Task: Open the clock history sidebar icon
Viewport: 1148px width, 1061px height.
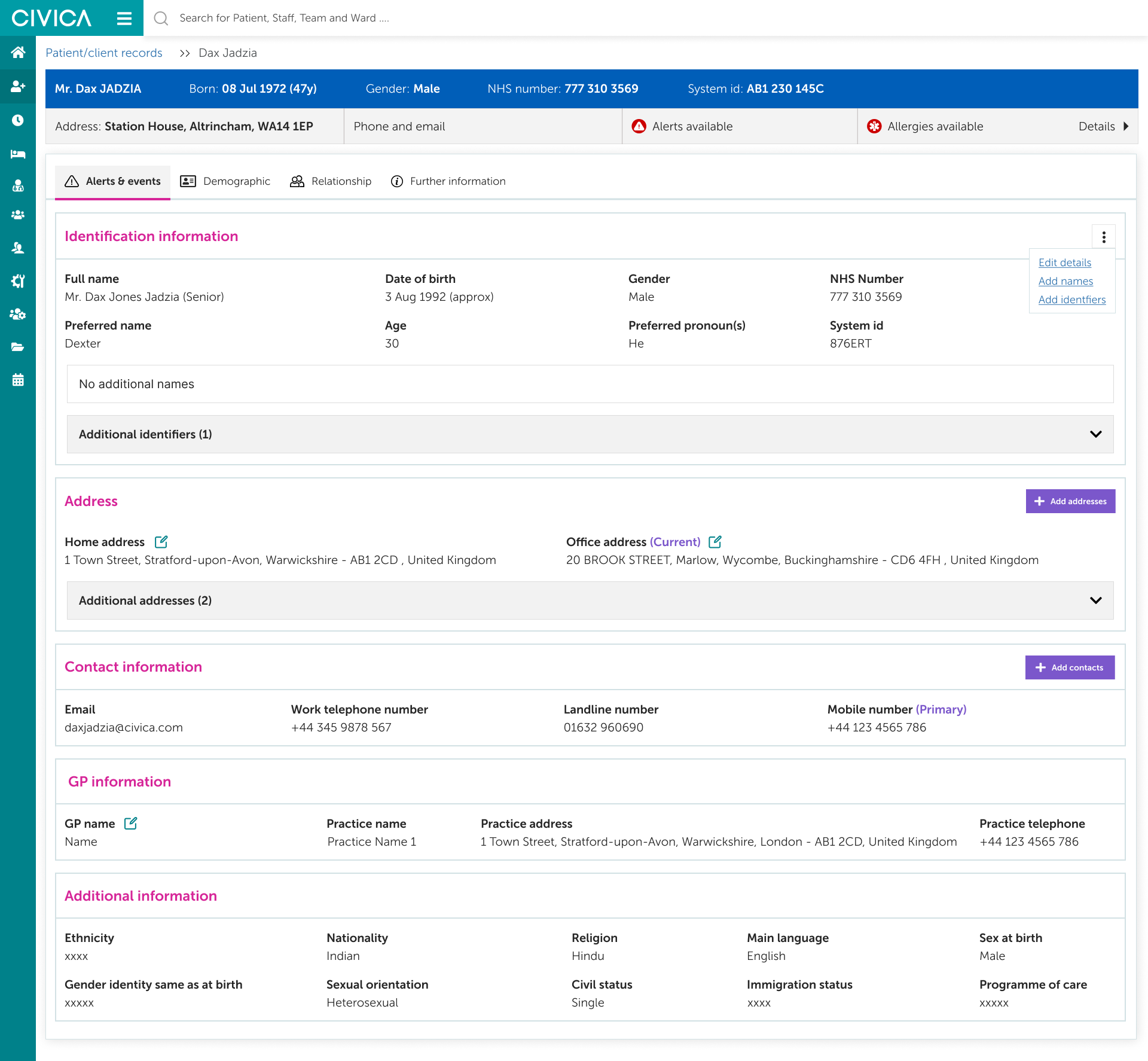Action: coord(18,120)
